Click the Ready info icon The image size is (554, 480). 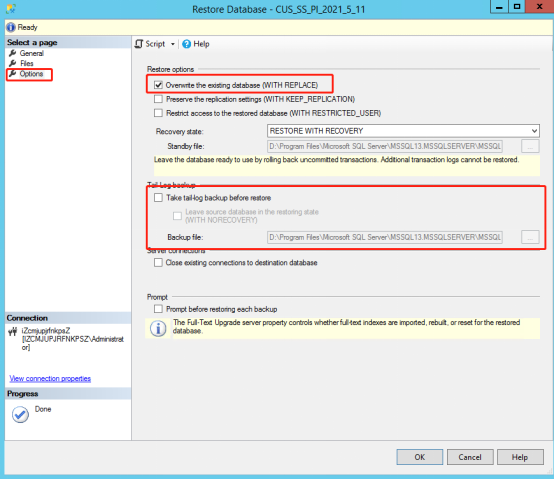coord(11,27)
